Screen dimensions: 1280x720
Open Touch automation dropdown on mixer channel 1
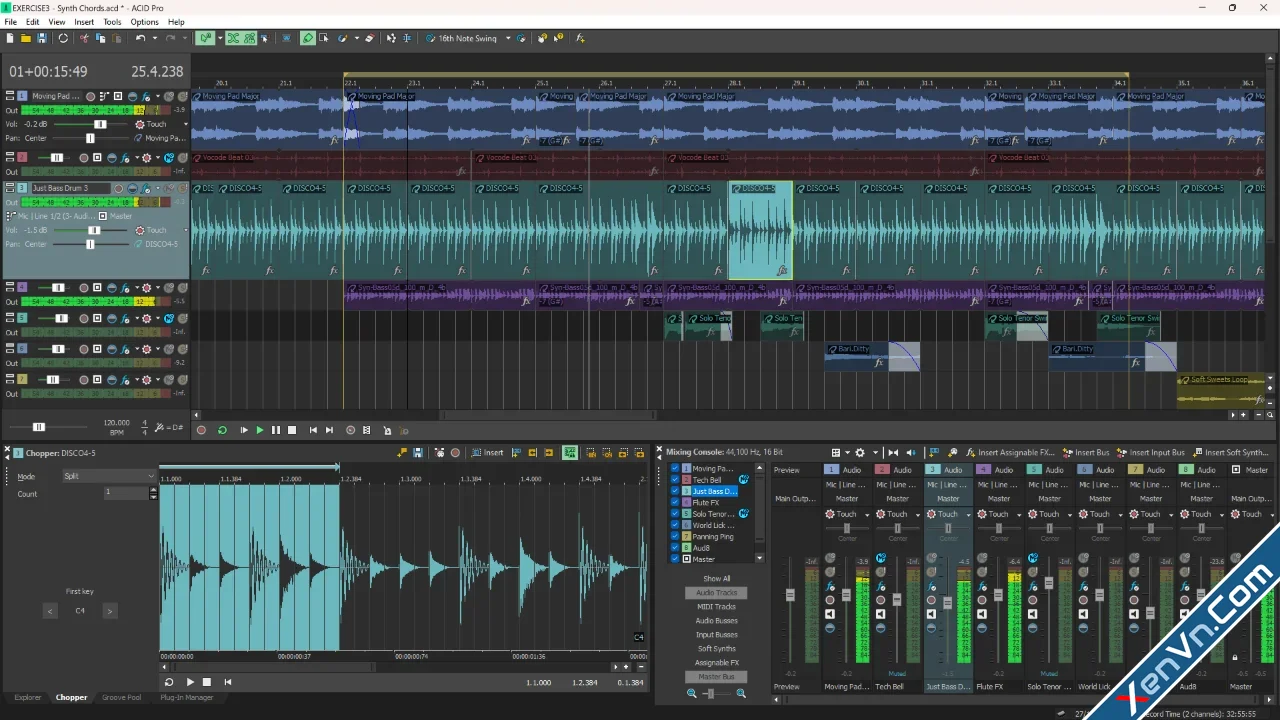866,514
